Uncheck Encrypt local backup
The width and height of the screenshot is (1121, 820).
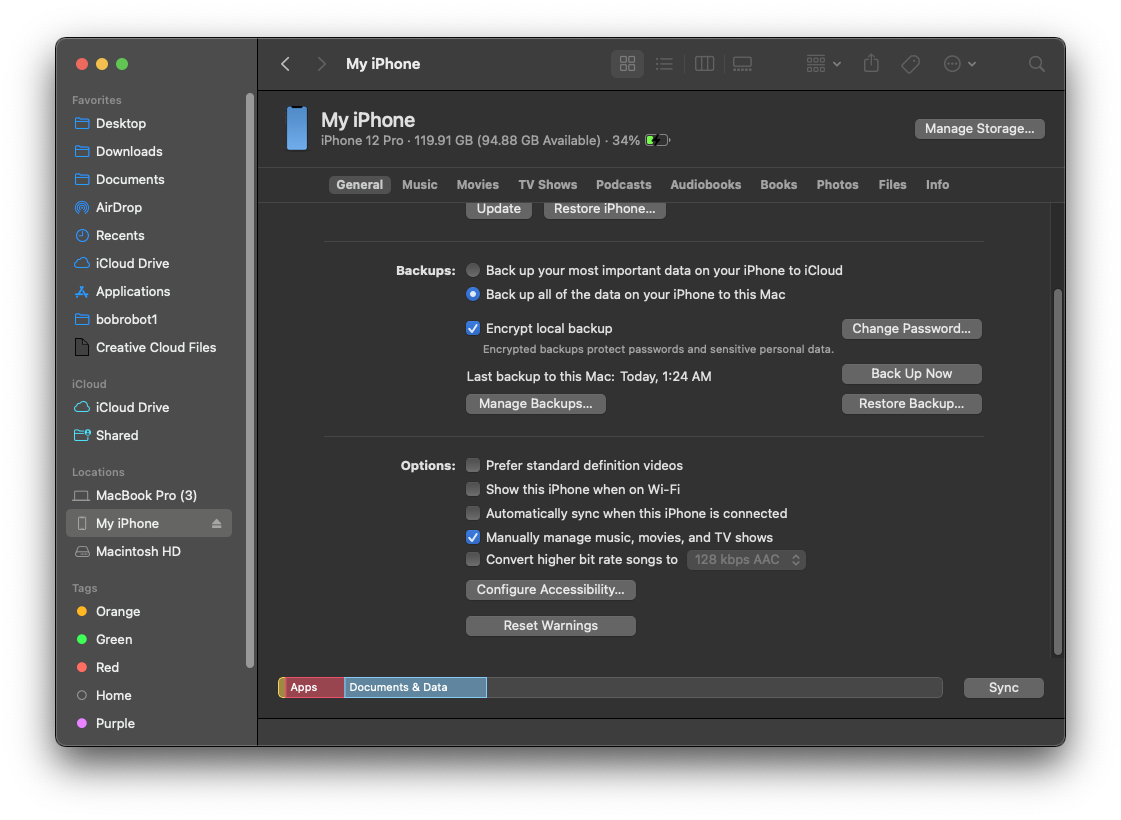(474, 328)
